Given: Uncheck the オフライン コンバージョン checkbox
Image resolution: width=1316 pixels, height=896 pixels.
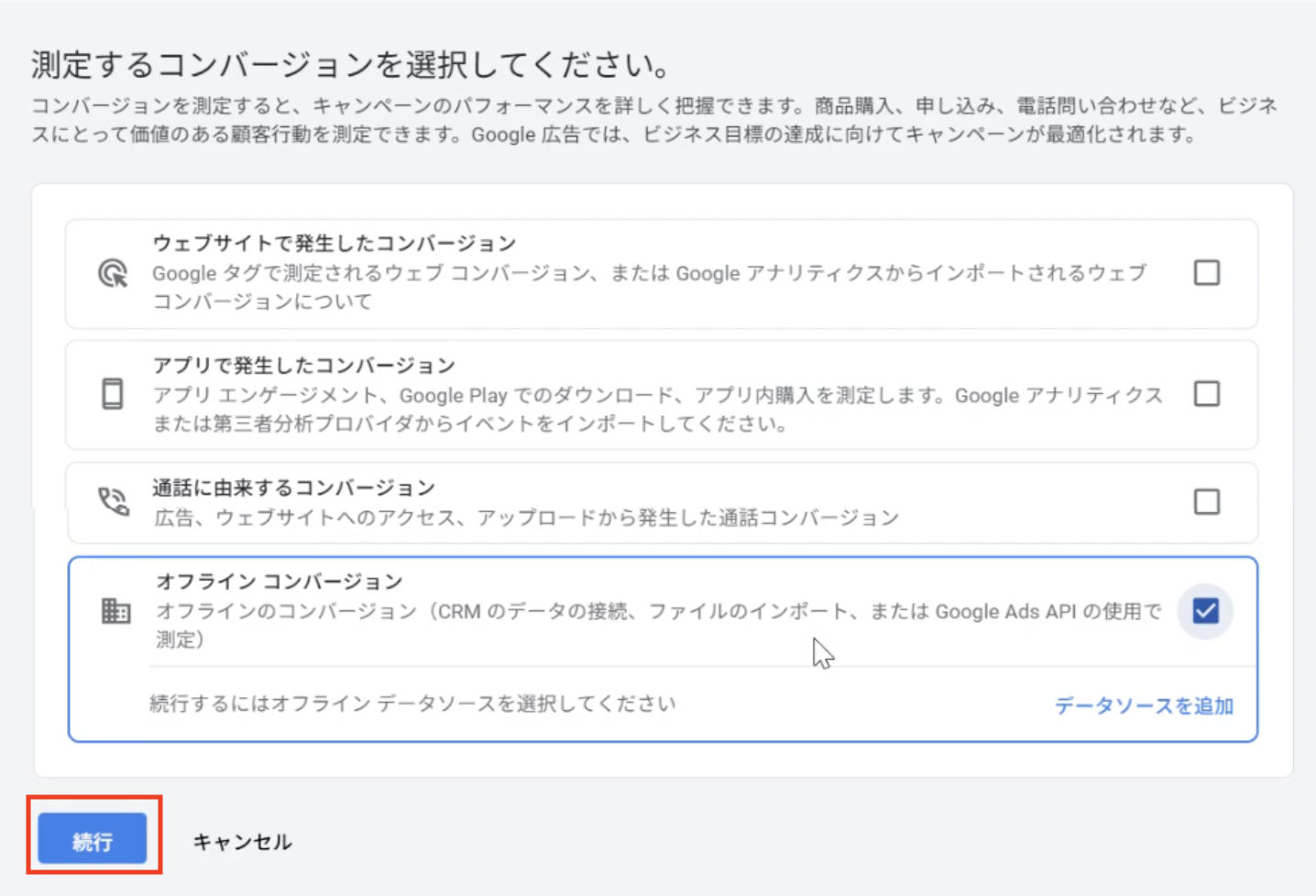Looking at the screenshot, I should tap(1205, 611).
